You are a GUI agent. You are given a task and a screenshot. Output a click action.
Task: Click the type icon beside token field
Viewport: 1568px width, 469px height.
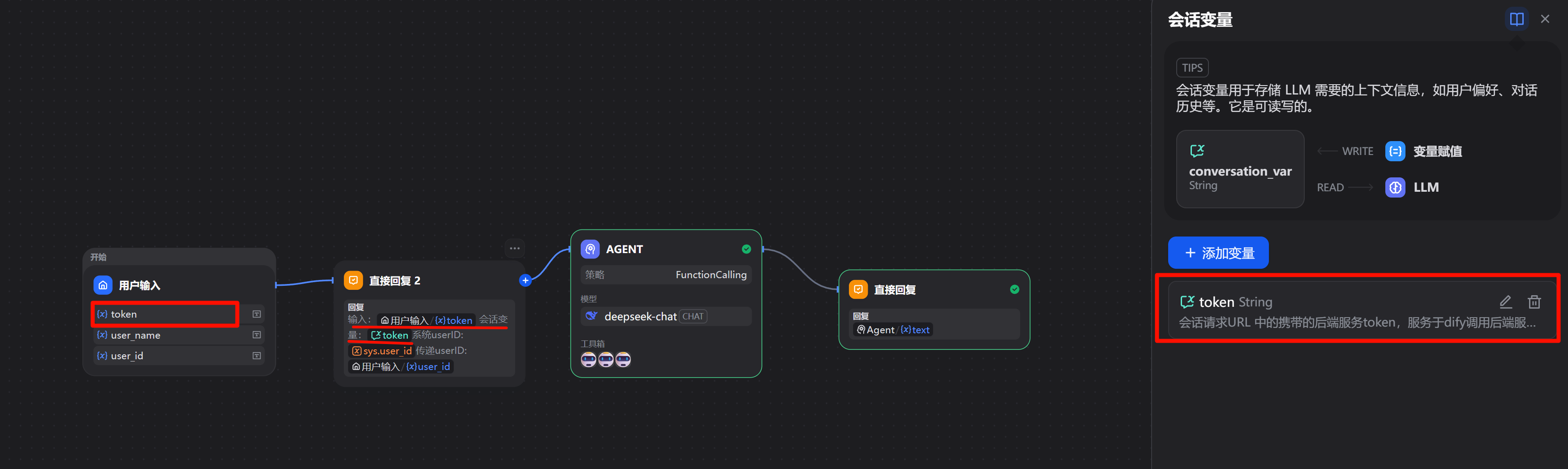click(x=257, y=314)
